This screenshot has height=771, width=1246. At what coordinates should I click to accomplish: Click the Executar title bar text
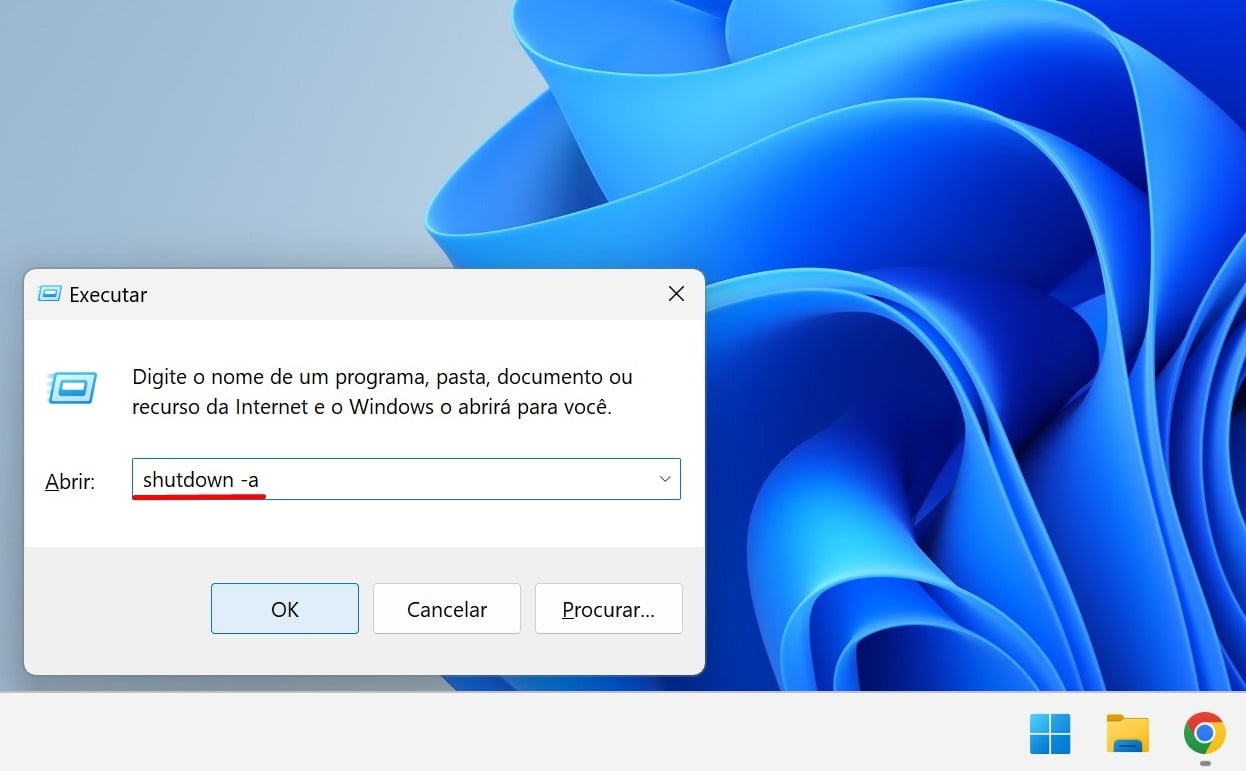(x=108, y=295)
